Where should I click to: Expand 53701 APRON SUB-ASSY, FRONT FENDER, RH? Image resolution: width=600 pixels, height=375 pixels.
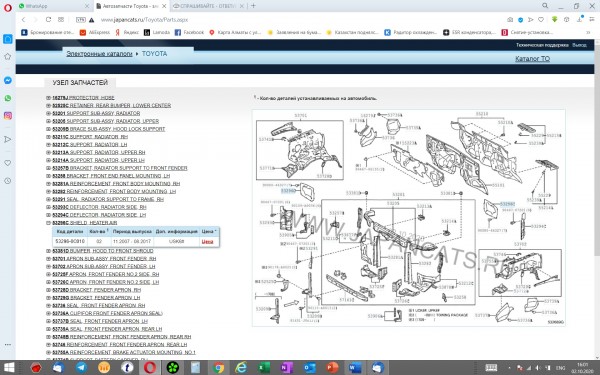pyautogui.click(x=49, y=259)
